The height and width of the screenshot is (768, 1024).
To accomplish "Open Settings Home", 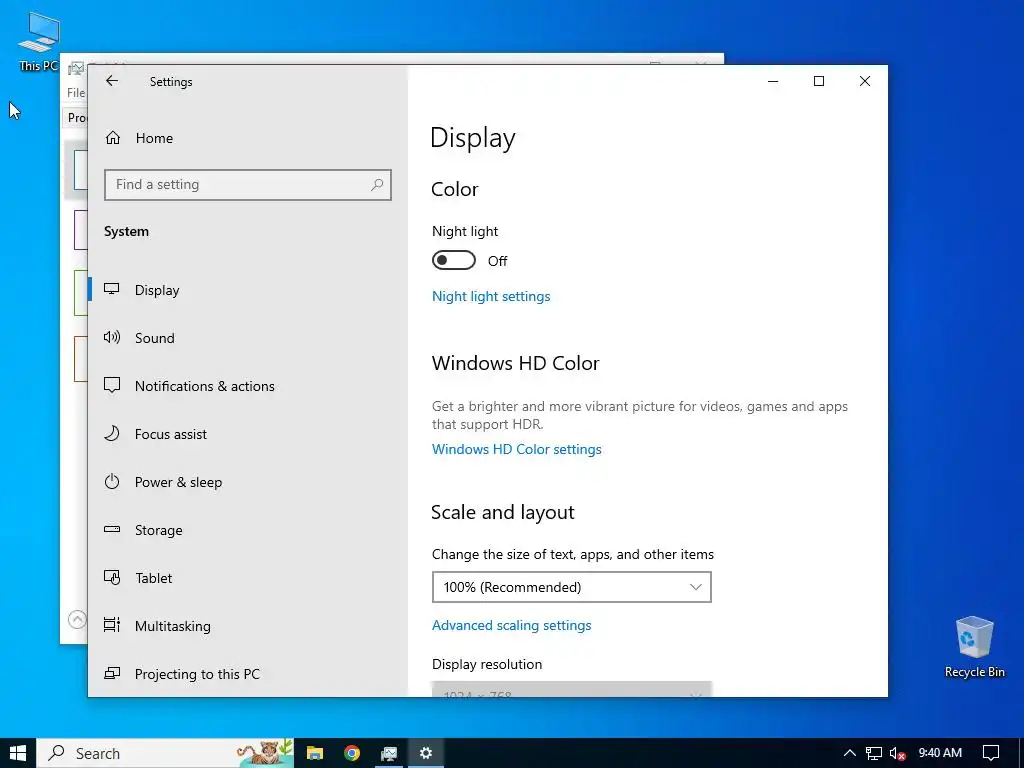I will click(154, 138).
